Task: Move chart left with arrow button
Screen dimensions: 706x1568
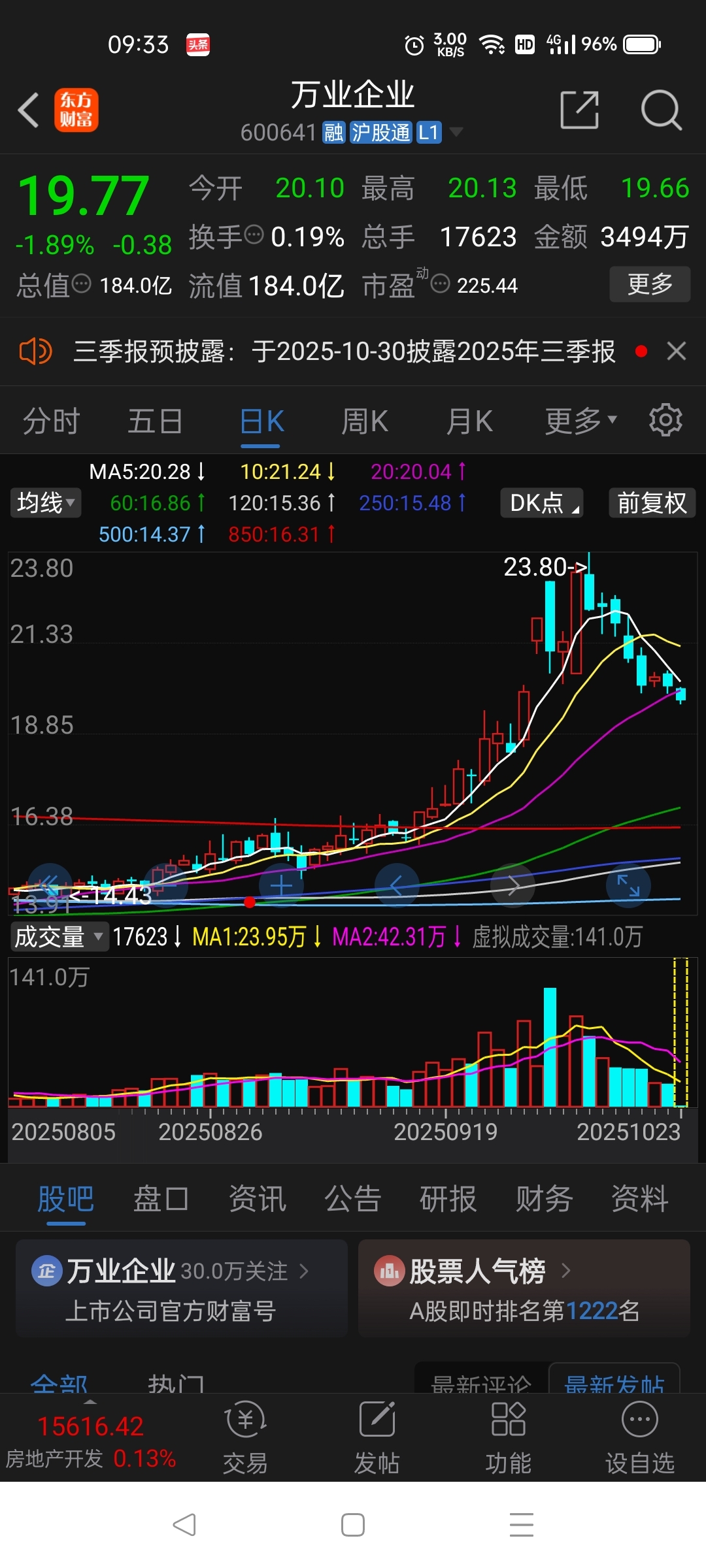Action: (397, 885)
